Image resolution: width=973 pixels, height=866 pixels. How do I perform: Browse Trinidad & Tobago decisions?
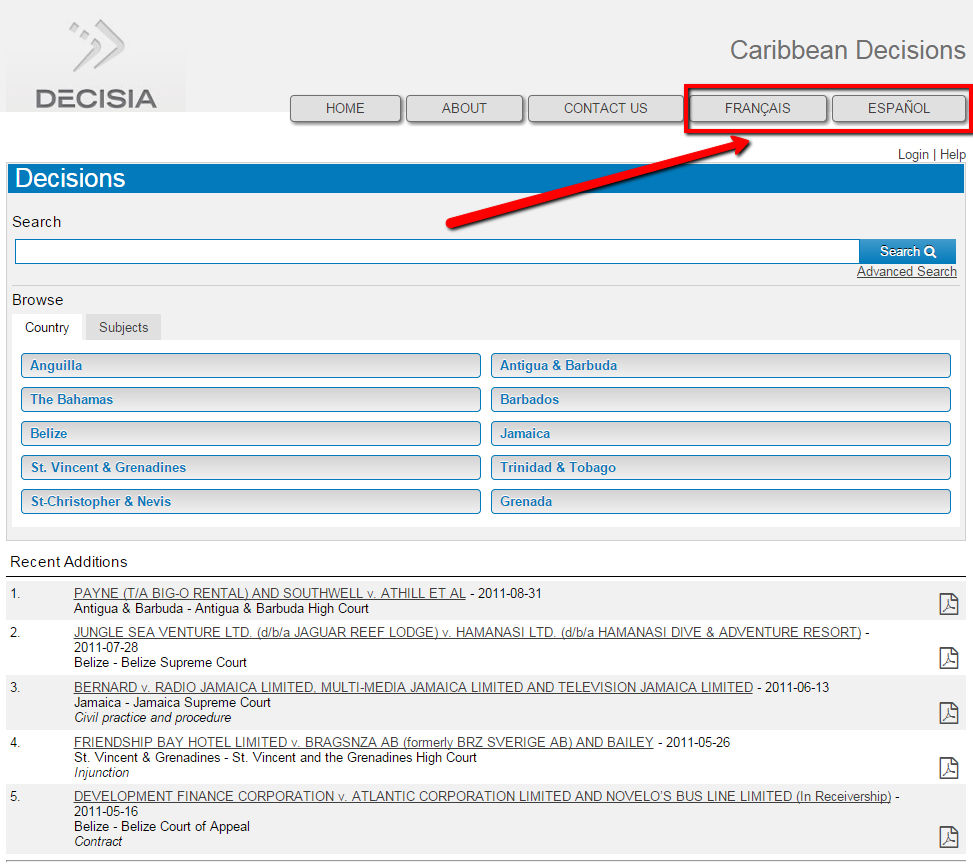720,468
